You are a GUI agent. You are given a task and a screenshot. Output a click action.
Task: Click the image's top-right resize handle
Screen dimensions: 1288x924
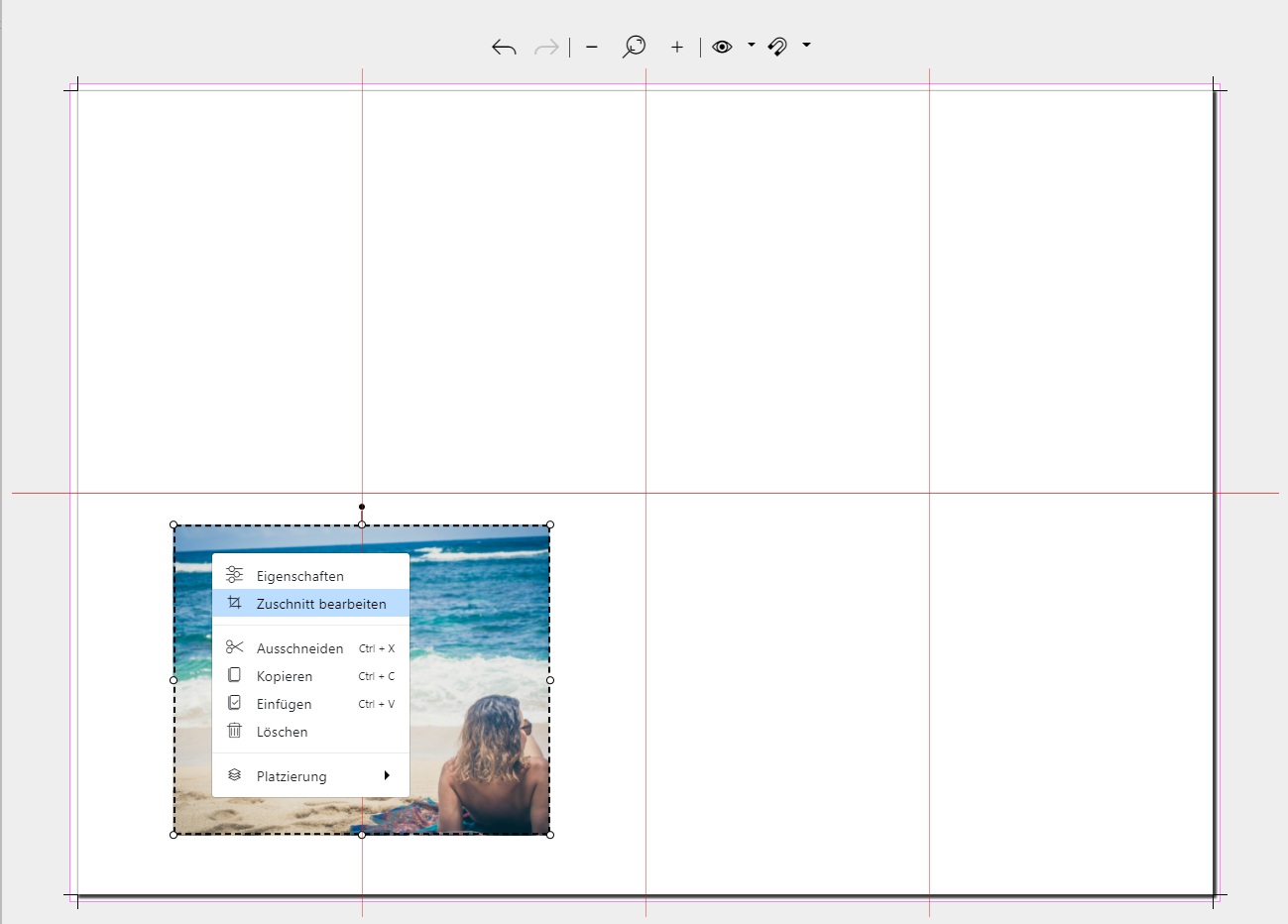550,525
